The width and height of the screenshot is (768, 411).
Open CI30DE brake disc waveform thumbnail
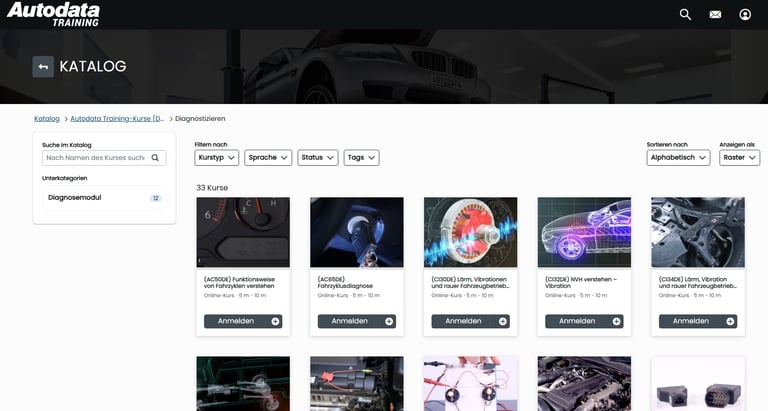tap(470, 232)
